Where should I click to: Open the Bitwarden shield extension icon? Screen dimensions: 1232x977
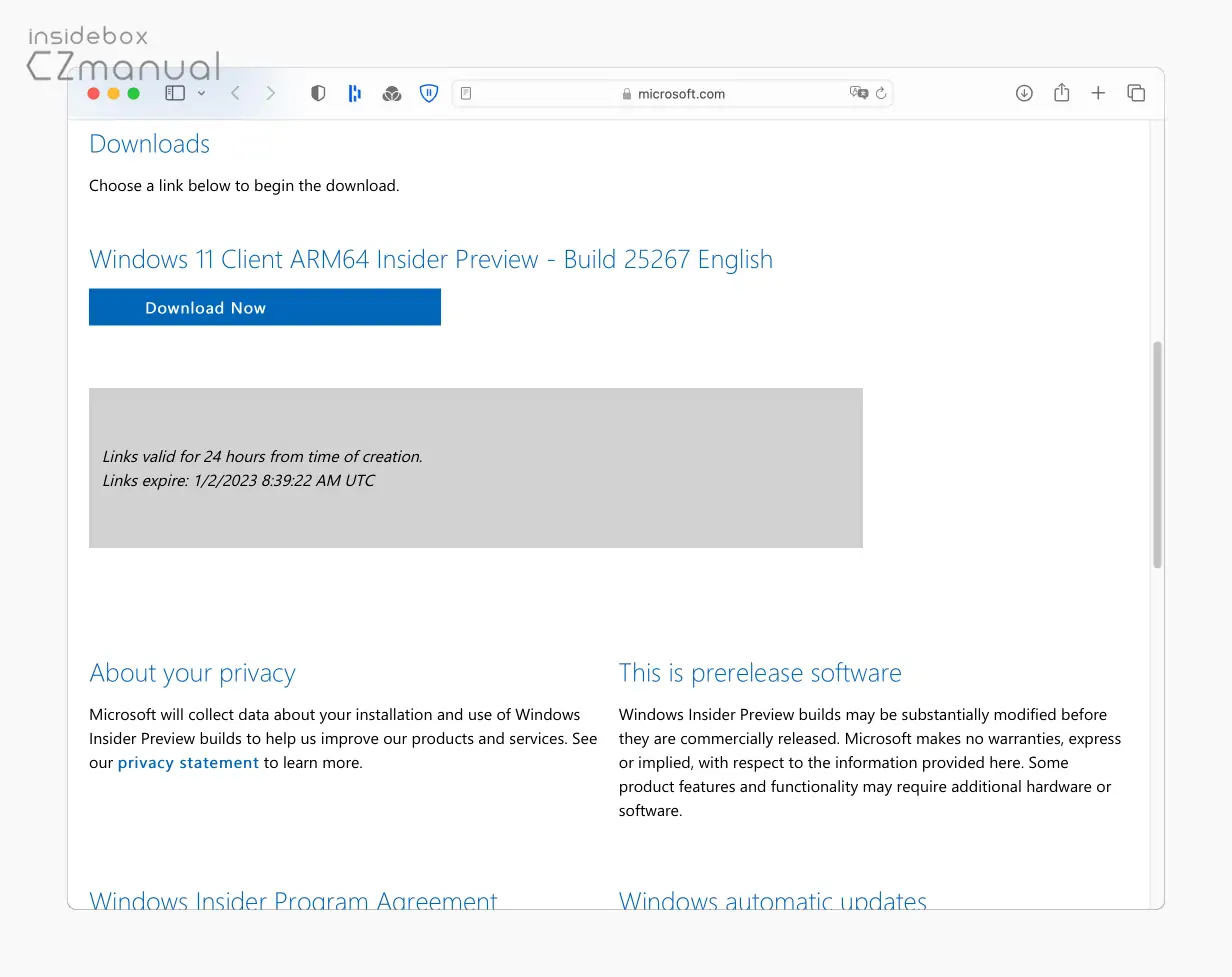(429, 93)
